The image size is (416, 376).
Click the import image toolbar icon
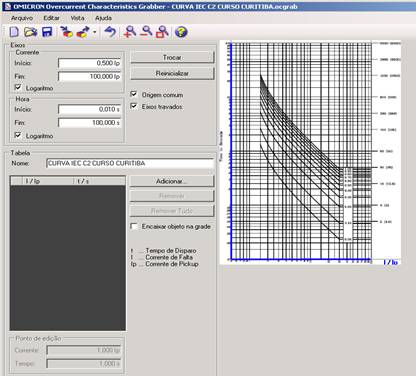click(x=67, y=32)
